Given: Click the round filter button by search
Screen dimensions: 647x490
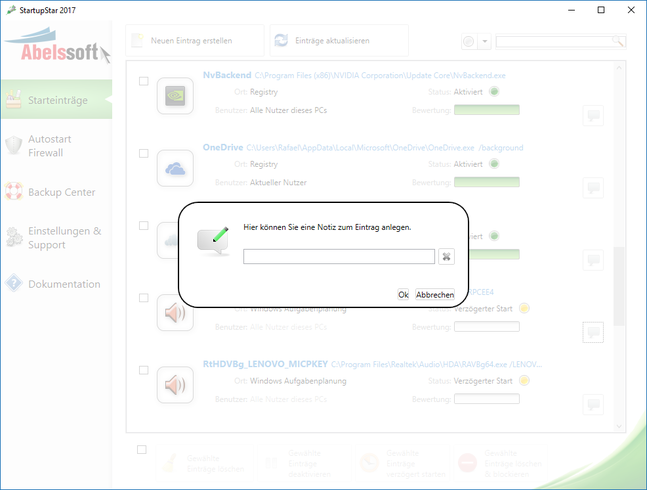Looking at the screenshot, I should [469, 41].
